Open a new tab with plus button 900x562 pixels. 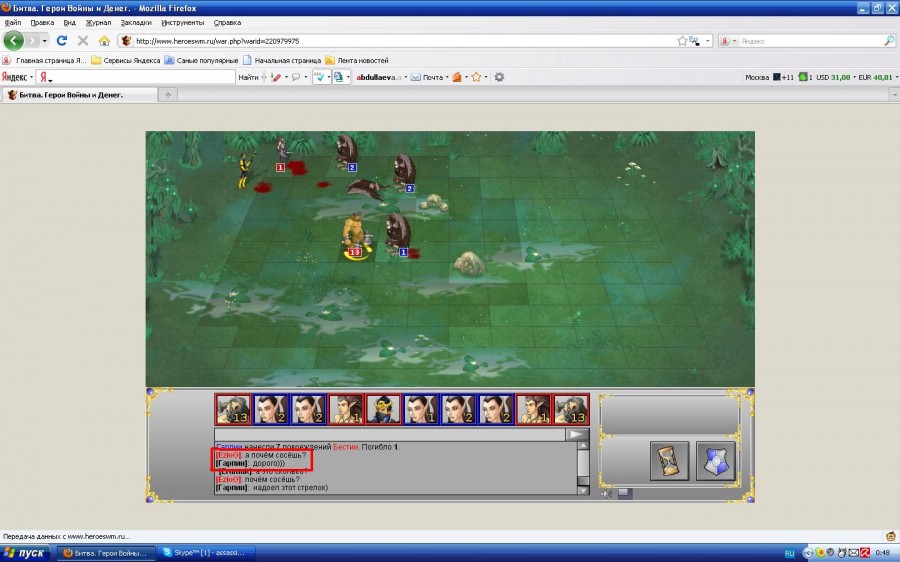(x=168, y=95)
